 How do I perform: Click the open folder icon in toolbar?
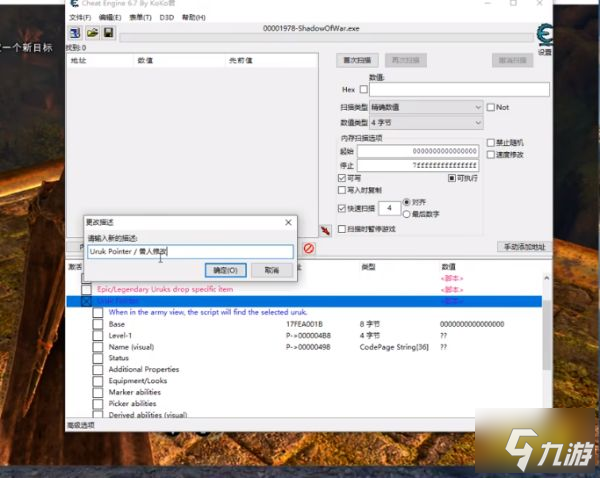pos(92,33)
